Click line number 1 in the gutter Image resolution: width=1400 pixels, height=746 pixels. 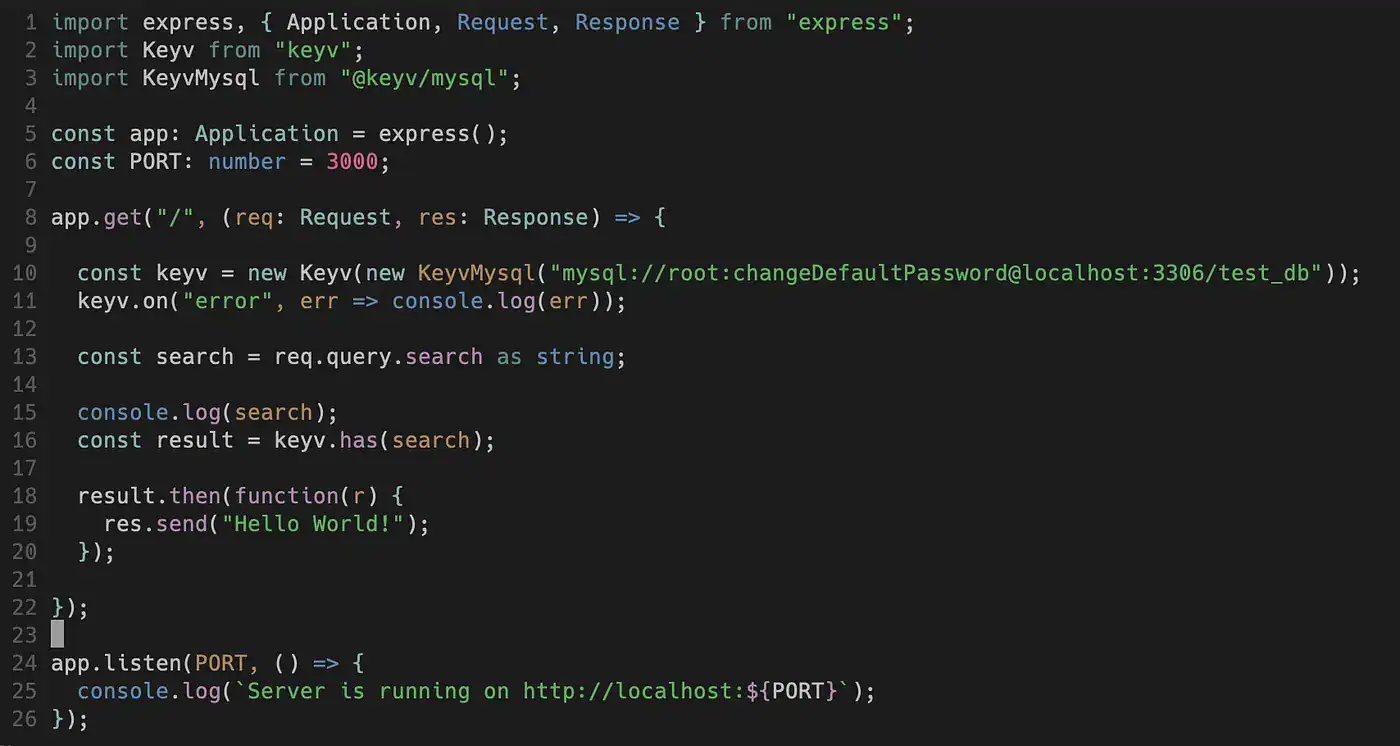pyautogui.click(x=30, y=22)
